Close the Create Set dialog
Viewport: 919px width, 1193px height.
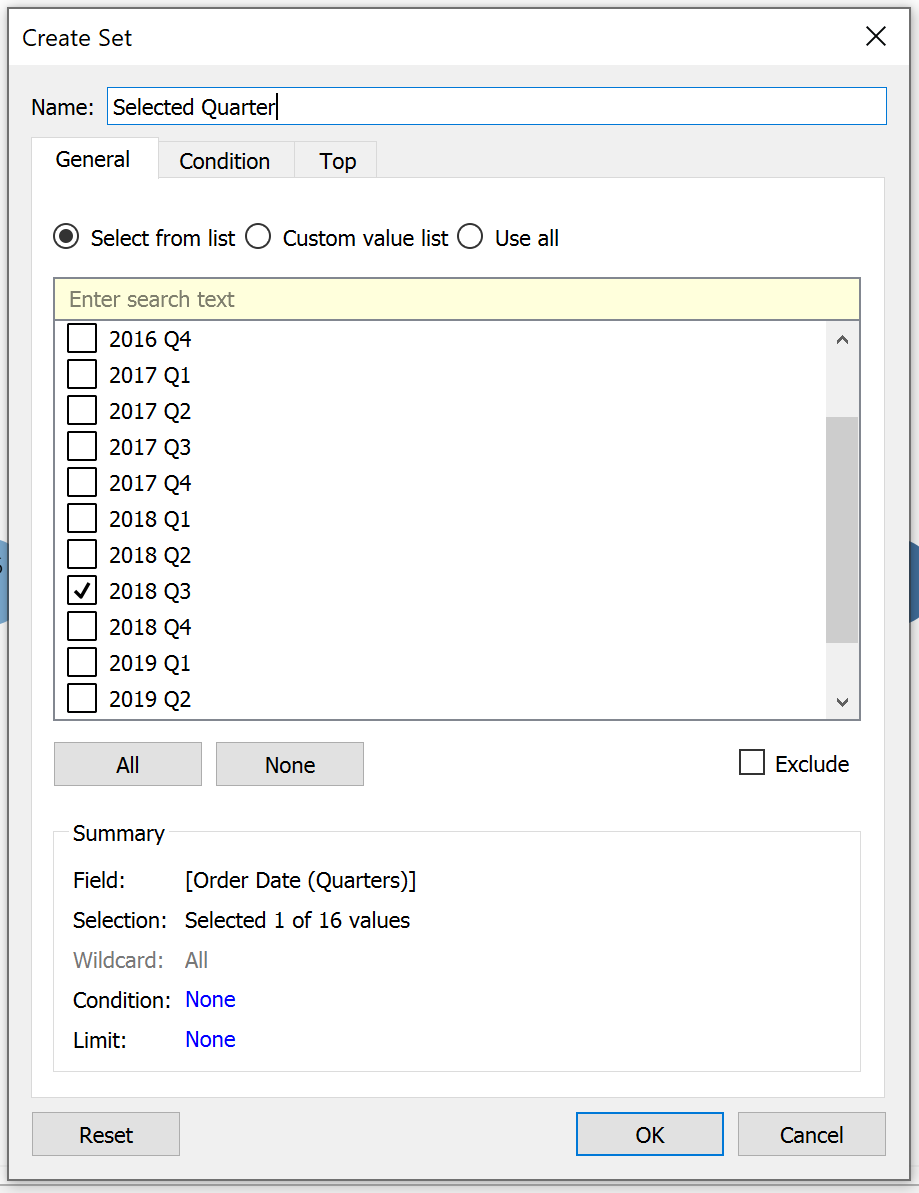876,36
